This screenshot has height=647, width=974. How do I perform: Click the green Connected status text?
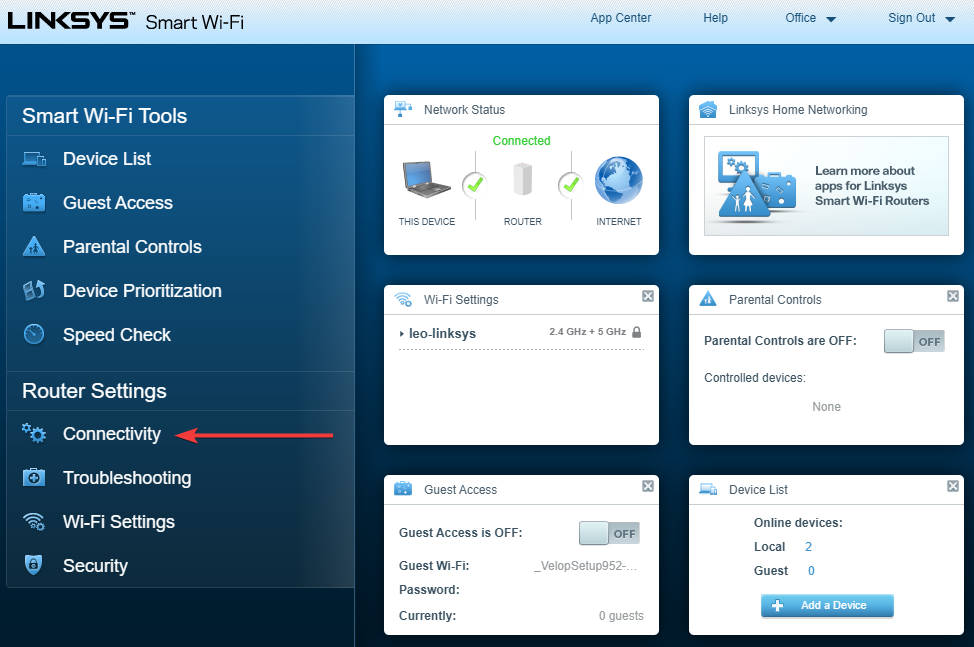521,141
